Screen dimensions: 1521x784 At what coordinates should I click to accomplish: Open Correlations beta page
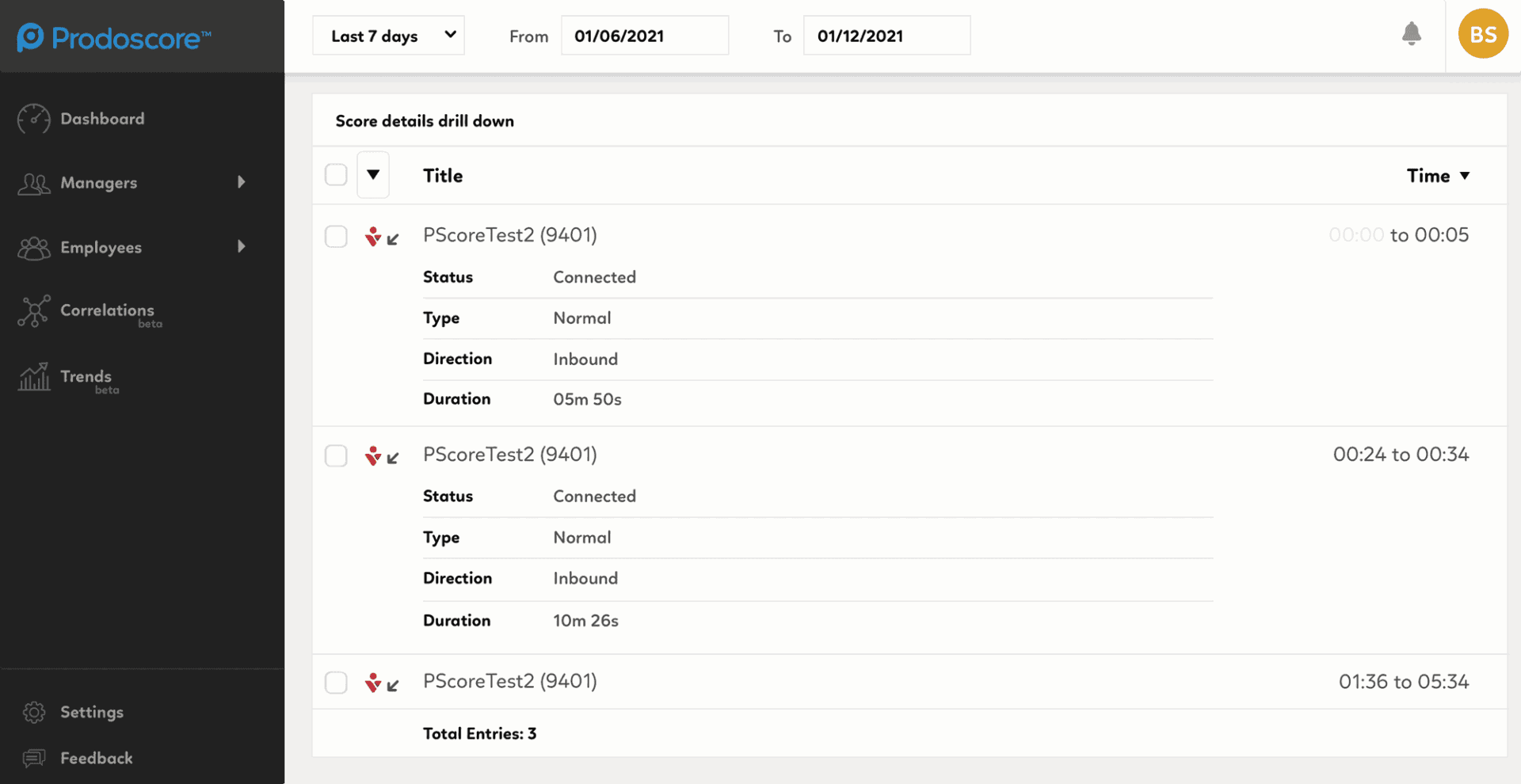[x=108, y=311]
